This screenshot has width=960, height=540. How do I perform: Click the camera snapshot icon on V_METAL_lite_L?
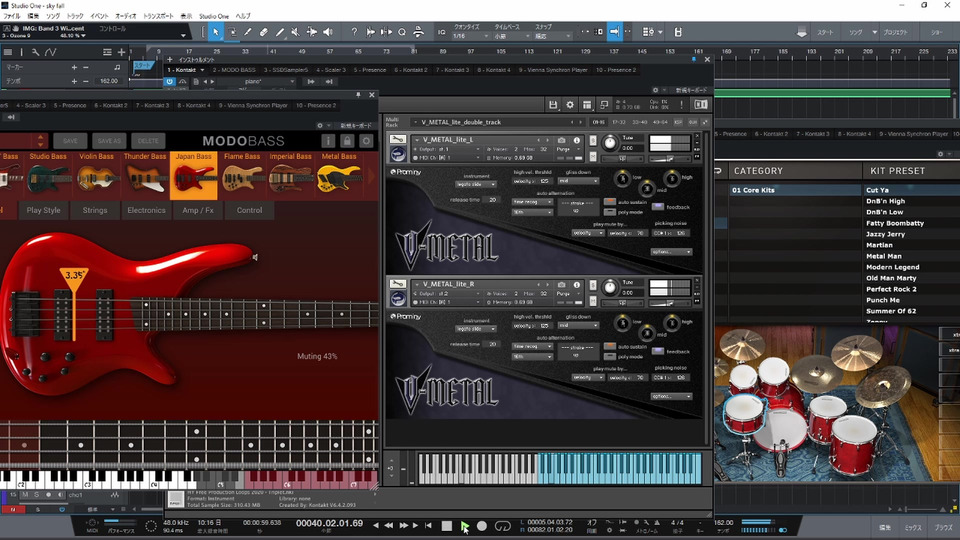(x=561, y=140)
